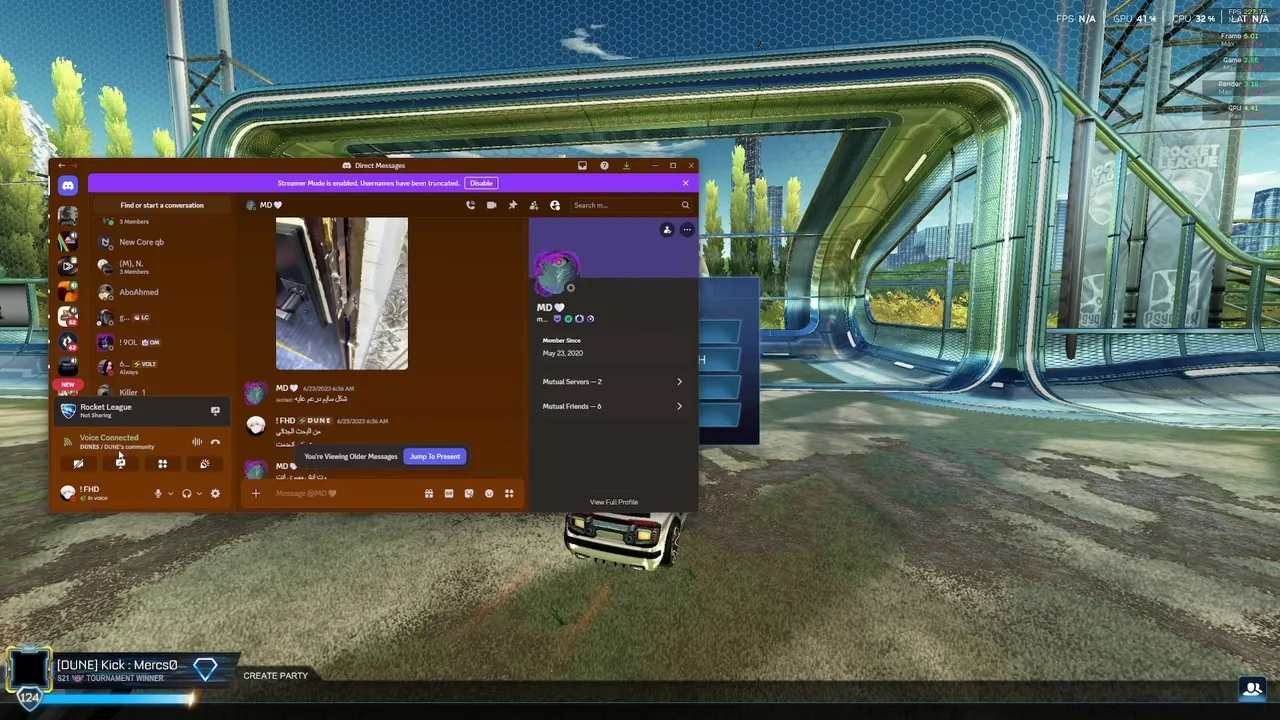Image resolution: width=1280 pixels, height=720 pixels.
Task: Dismiss the Streamer Mode banner
Action: point(685,183)
